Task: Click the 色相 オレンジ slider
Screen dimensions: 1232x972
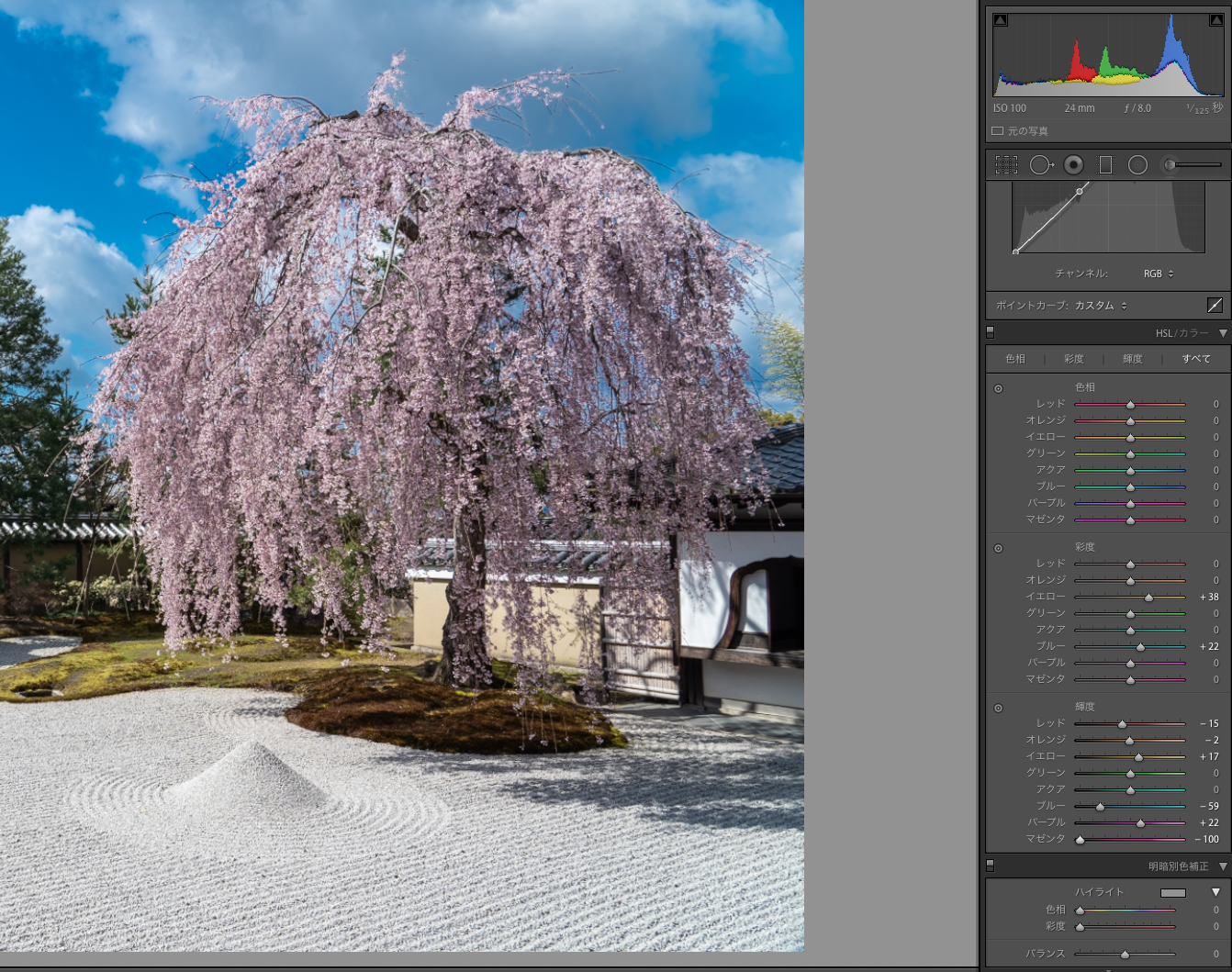Action: point(1130,420)
